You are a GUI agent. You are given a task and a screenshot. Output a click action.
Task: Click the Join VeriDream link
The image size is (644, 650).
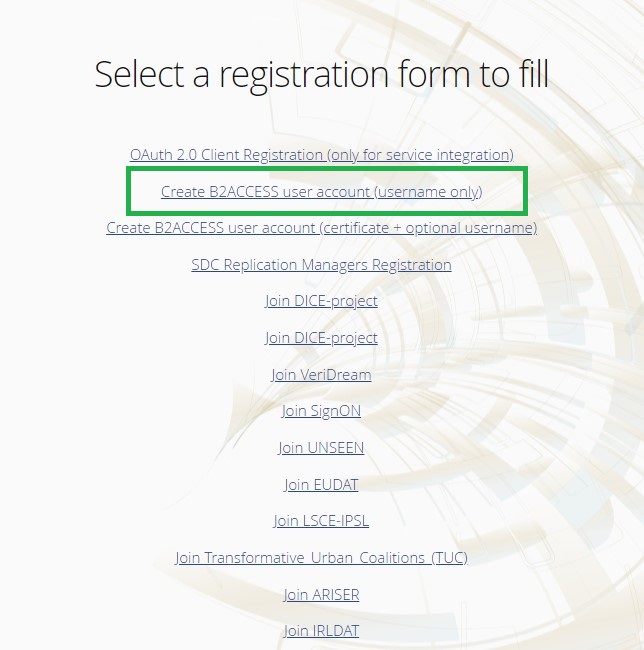pos(321,375)
